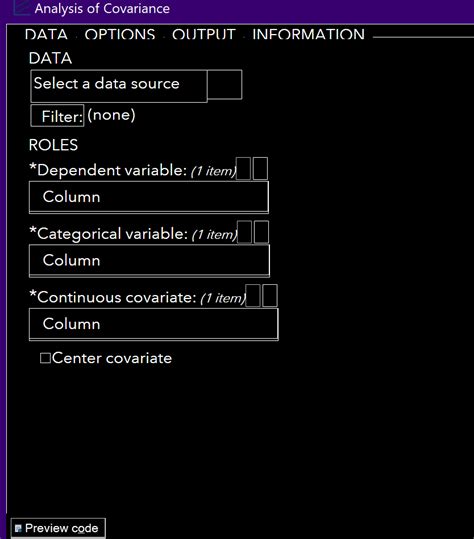
Task: Click the Column box under Categorical variable
Action: 150,261
